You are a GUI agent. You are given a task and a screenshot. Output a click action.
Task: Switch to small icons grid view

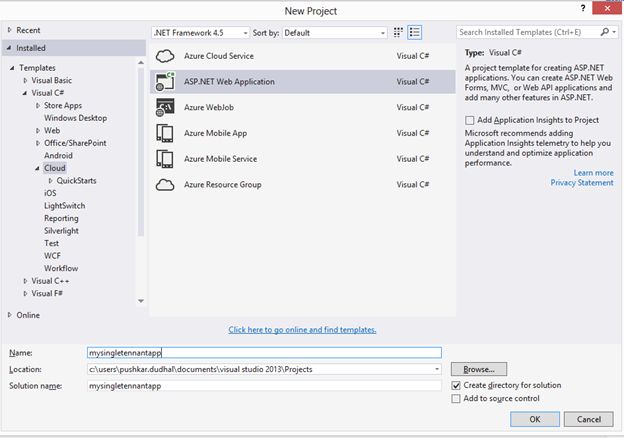[398, 32]
